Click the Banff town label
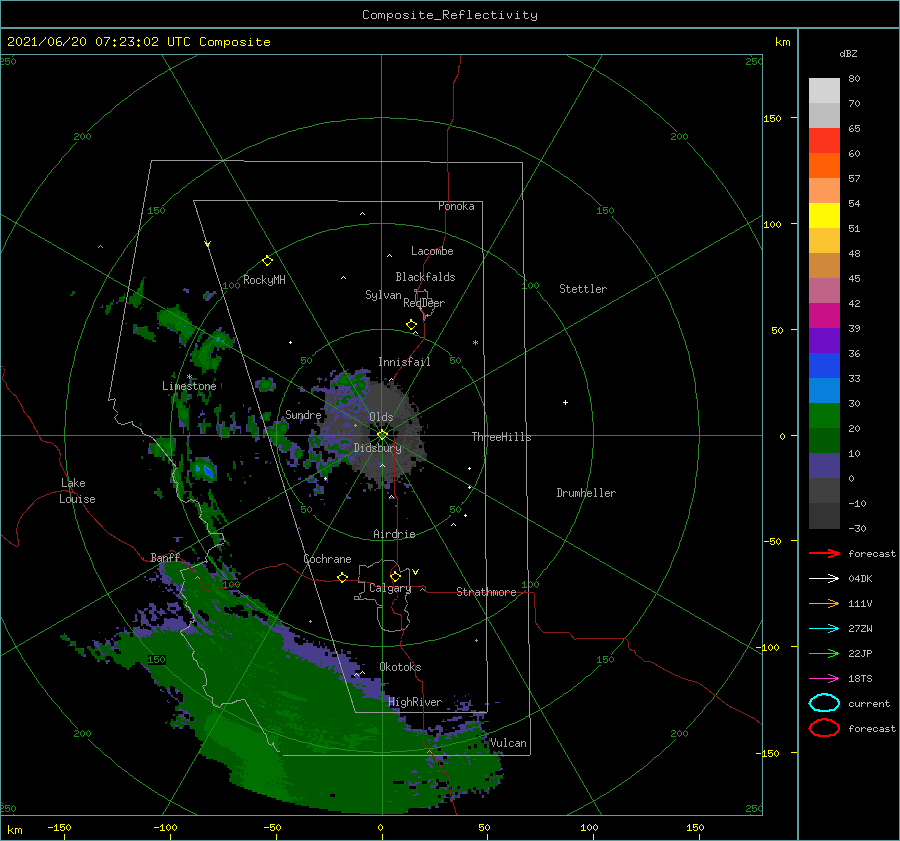The height and width of the screenshot is (841, 900). (165, 557)
